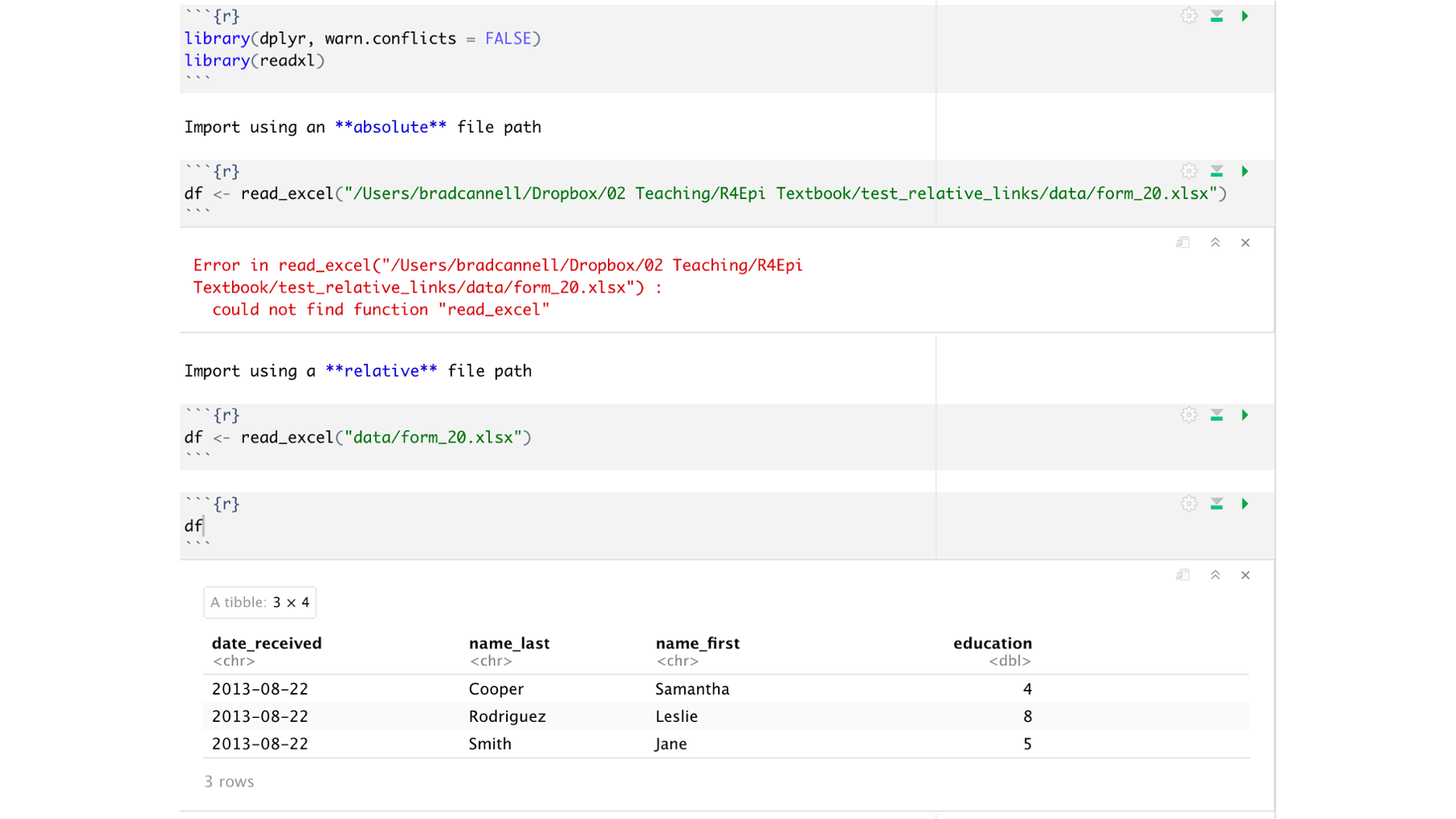
Task: Click the education column header
Action: coord(992,644)
